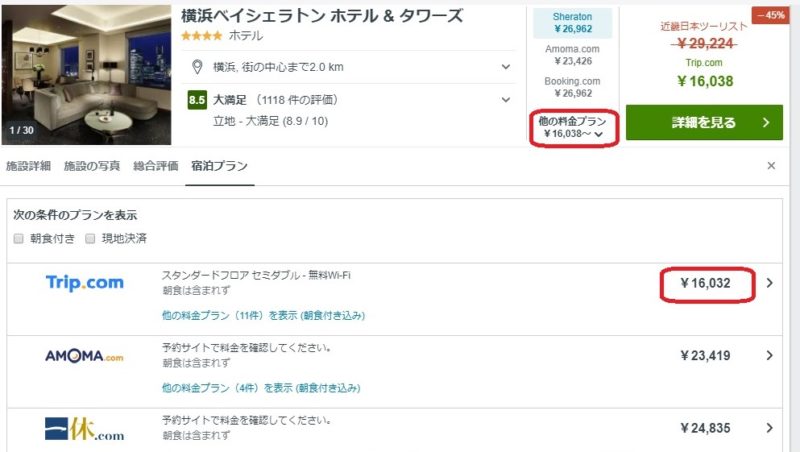The height and width of the screenshot is (452, 800).
Task: Expand the 大満足 rating row chevron
Action: [x=506, y=100]
